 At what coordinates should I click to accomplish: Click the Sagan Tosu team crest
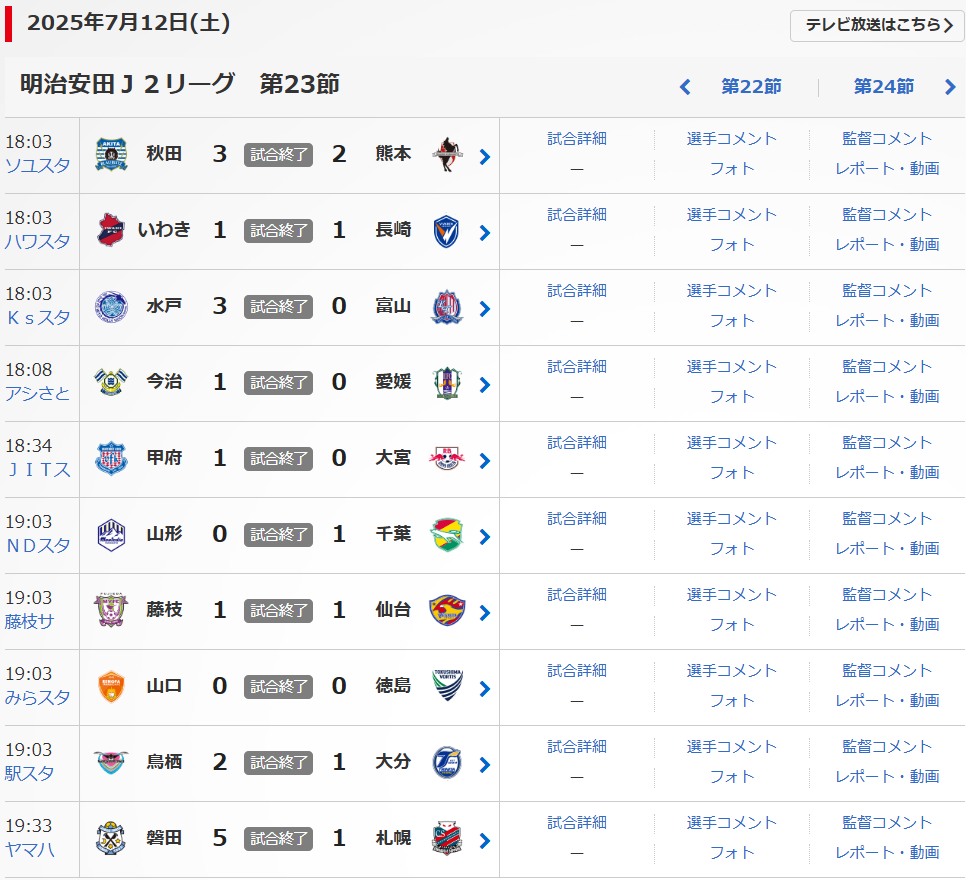[x=111, y=762]
